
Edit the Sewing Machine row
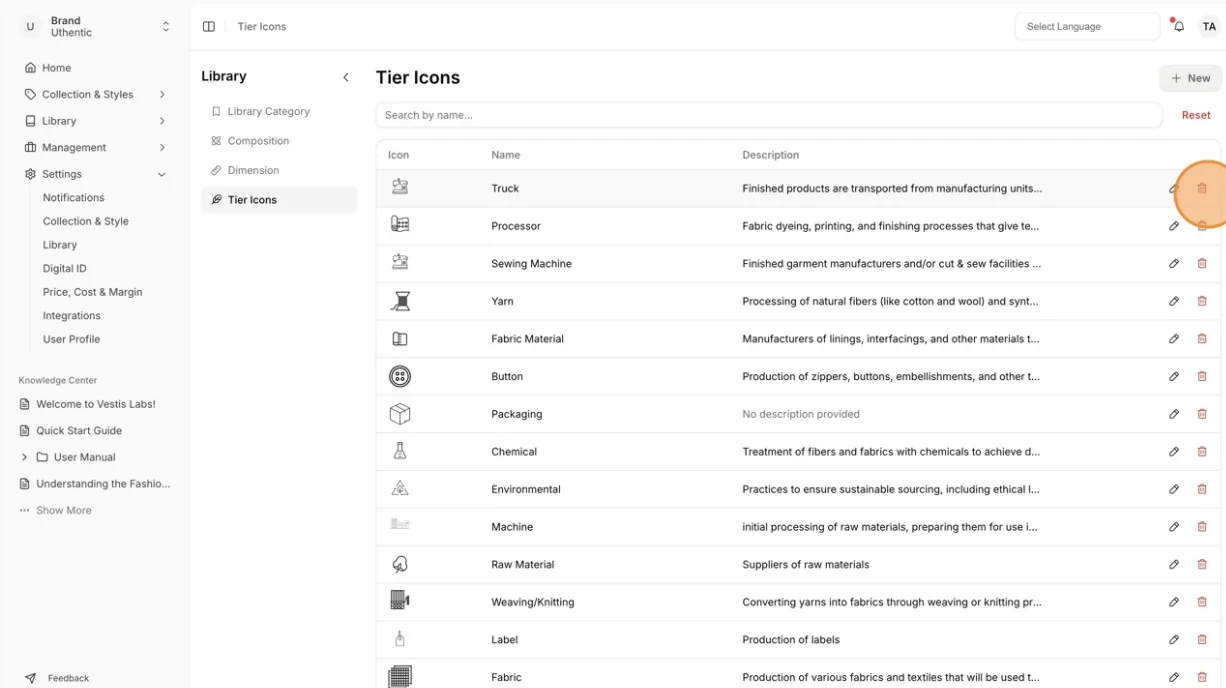pyautogui.click(x=1174, y=264)
